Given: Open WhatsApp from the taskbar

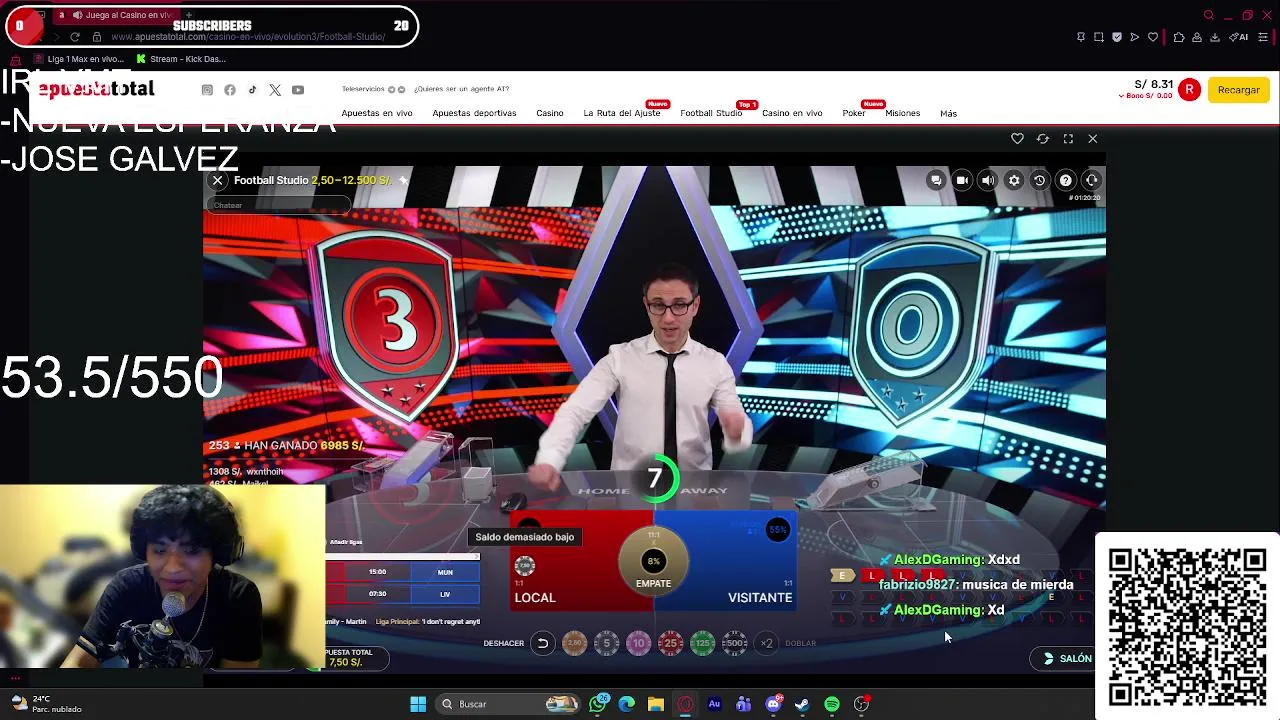Looking at the screenshot, I should (x=598, y=704).
